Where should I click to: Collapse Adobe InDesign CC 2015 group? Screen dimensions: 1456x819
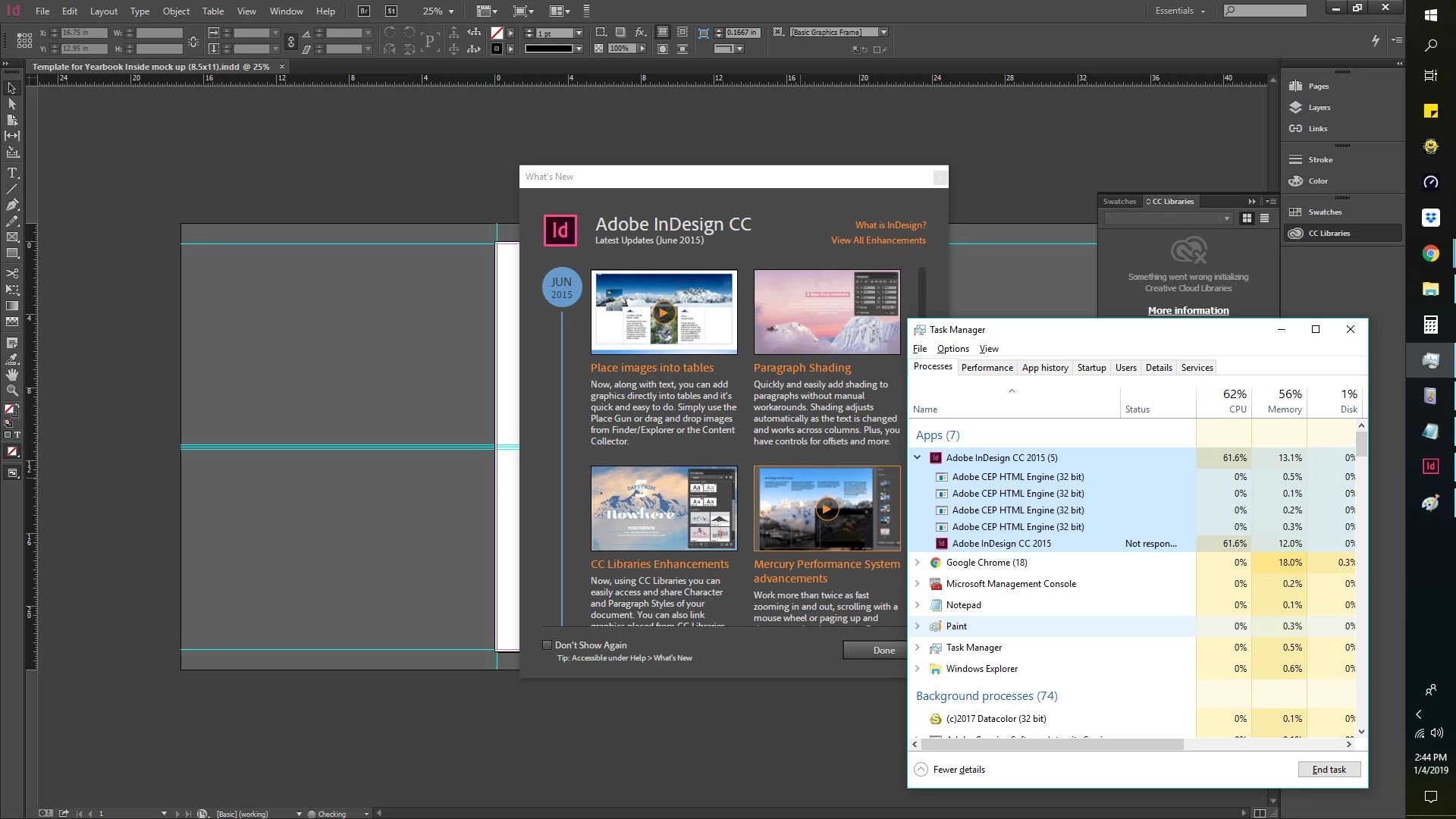917,458
